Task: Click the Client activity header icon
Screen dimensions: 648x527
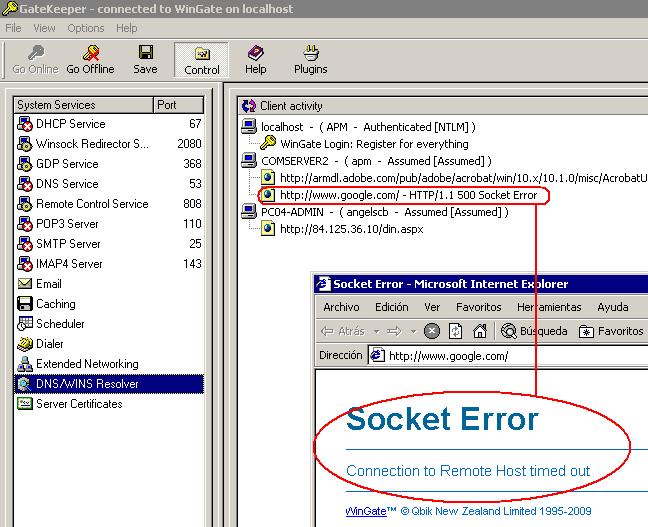Action: point(249,106)
